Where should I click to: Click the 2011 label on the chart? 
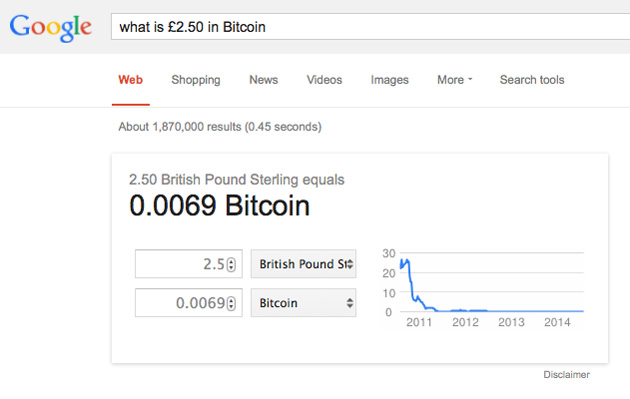tap(419, 322)
